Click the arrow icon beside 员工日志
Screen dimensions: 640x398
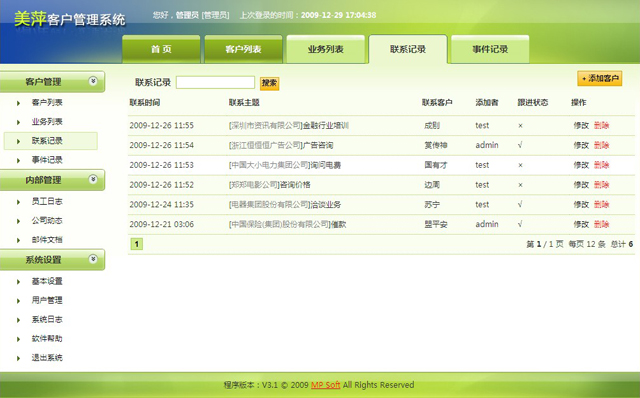18,202
